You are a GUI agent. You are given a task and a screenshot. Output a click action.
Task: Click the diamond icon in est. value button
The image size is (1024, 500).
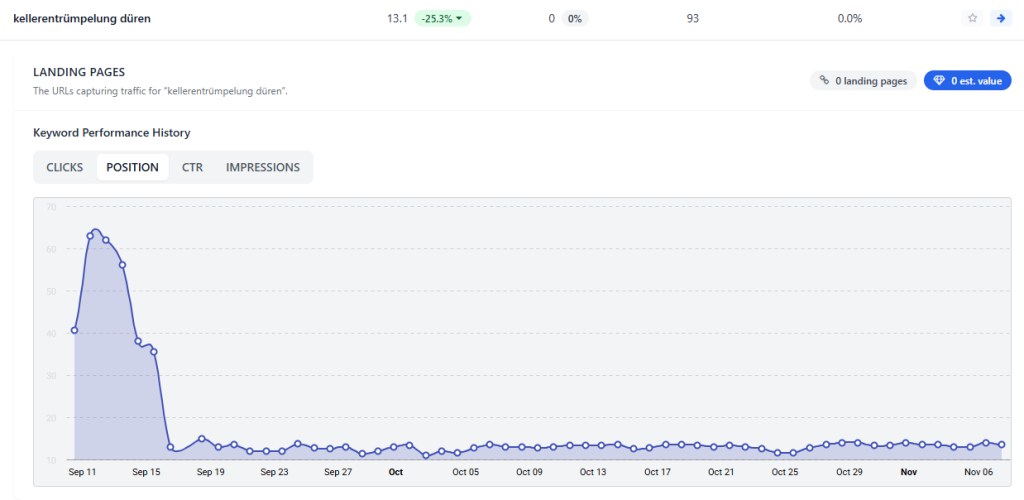pyautogui.click(x=938, y=81)
